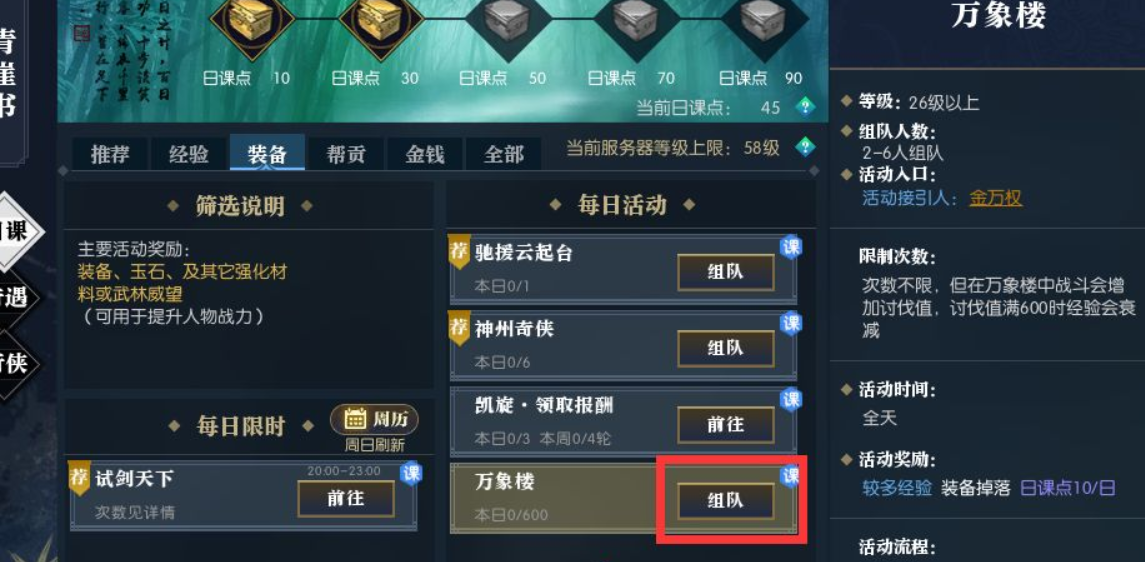1145x562 pixels.
Task: Open the 周历 weekly calendar
Action: tap(374, 419)
